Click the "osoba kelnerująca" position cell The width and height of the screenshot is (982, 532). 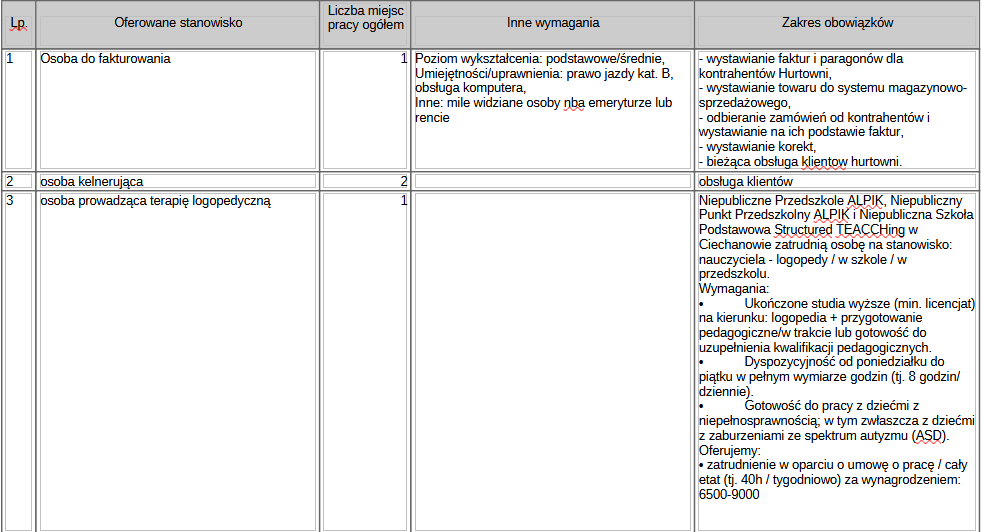91,182
